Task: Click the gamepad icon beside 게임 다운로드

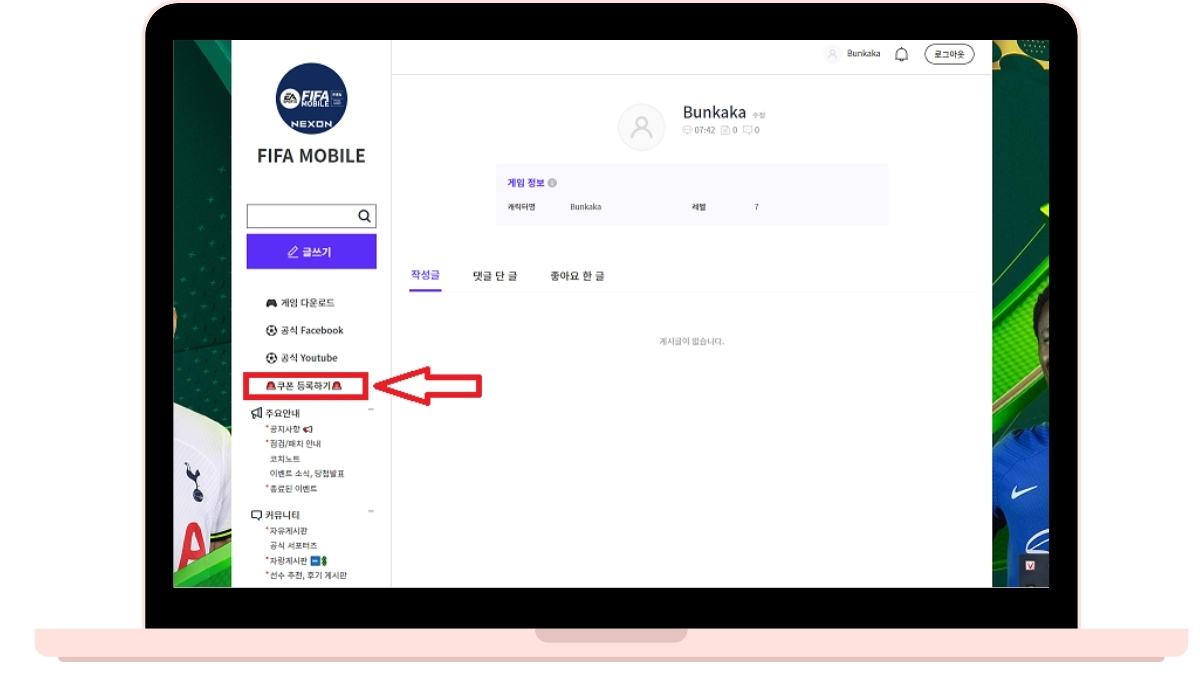Action: [271, 303]
